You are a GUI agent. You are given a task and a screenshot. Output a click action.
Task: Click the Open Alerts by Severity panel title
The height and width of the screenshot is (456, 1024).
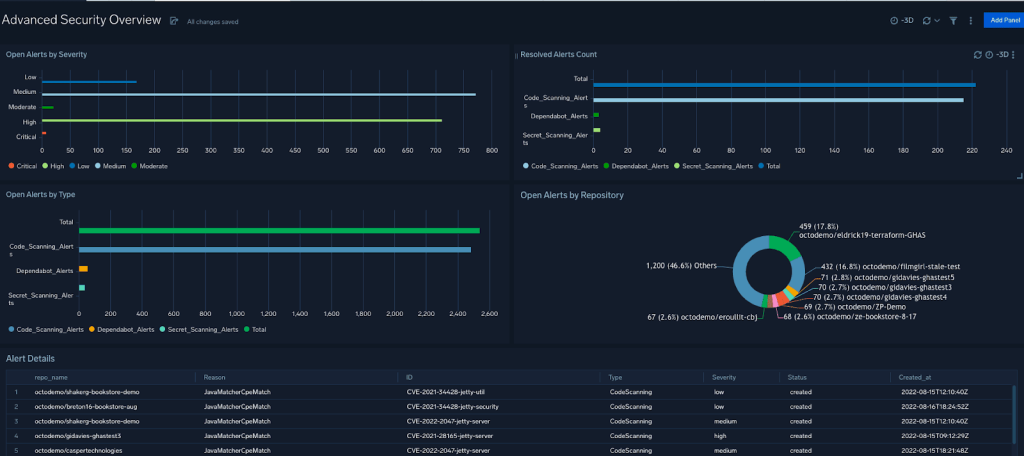coord(46,55)
